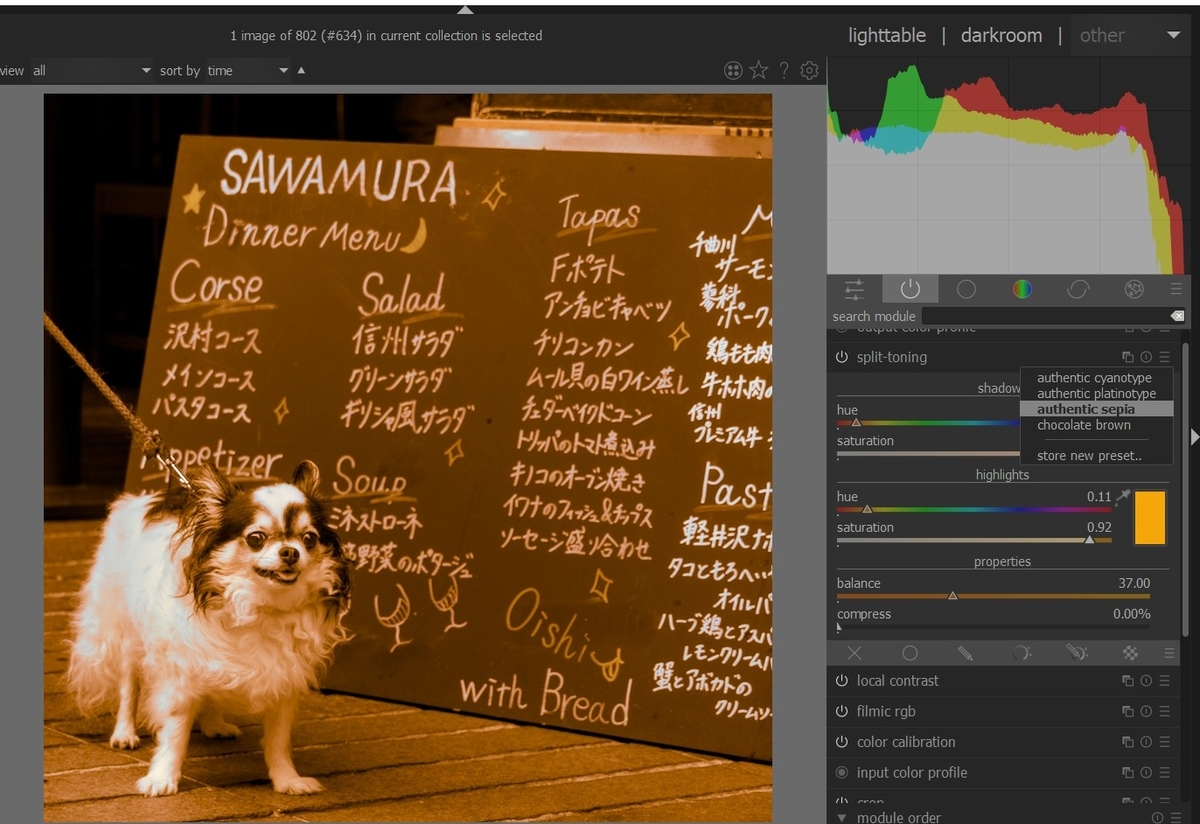Pick highlights color with the eyedropper
The image size is (1200, 824).
point(1123,496)
